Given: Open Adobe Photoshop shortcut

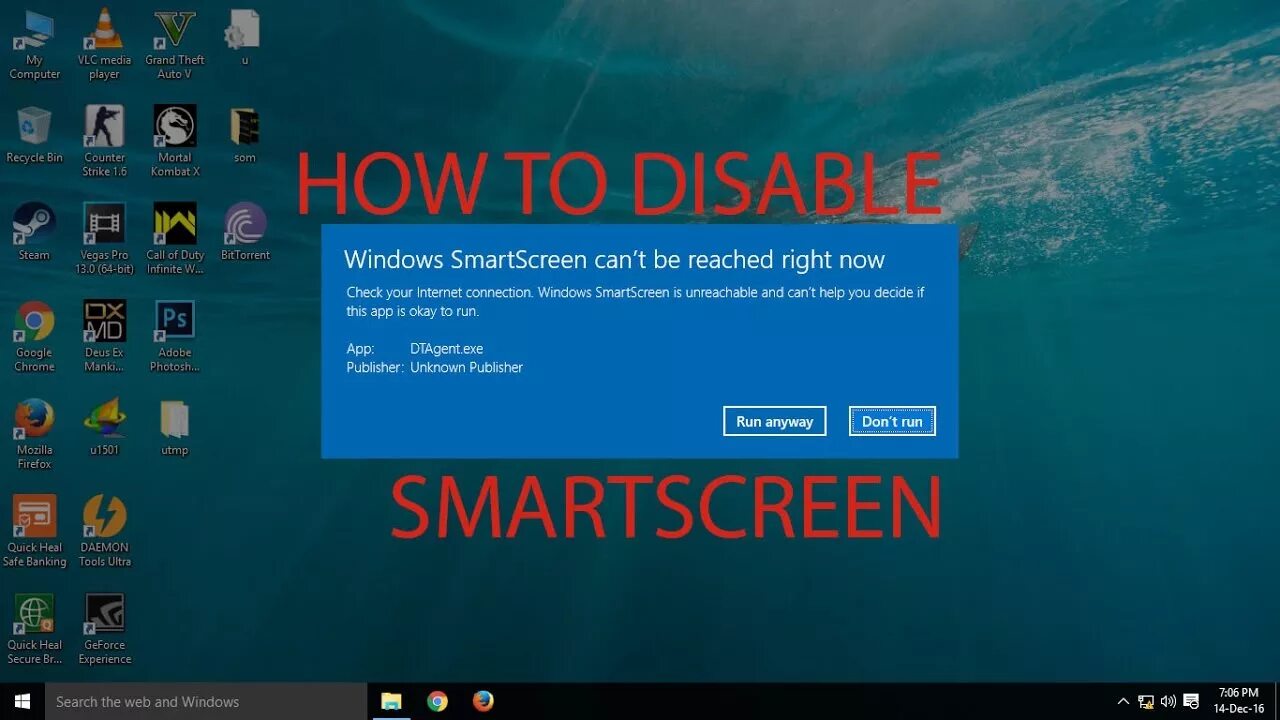Looking at the screenshot, I should point(174,337).
